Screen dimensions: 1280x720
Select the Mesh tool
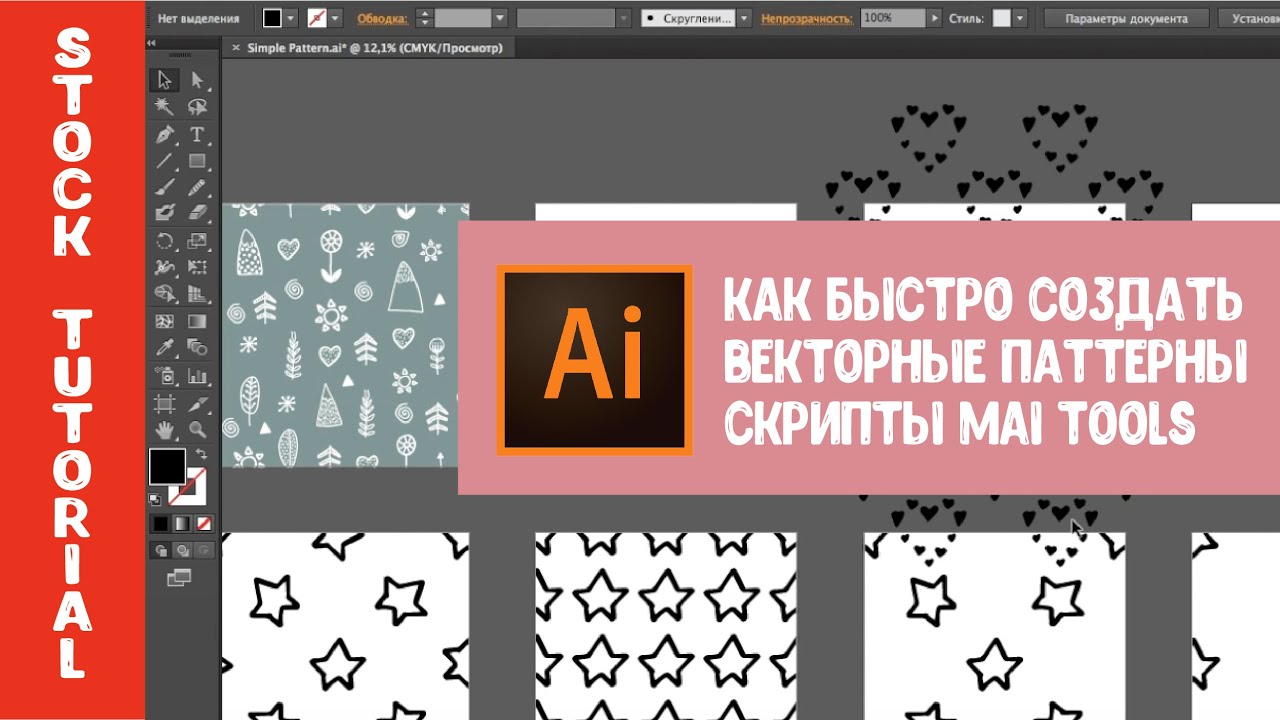pyautogui.click(x=165, y=322)
